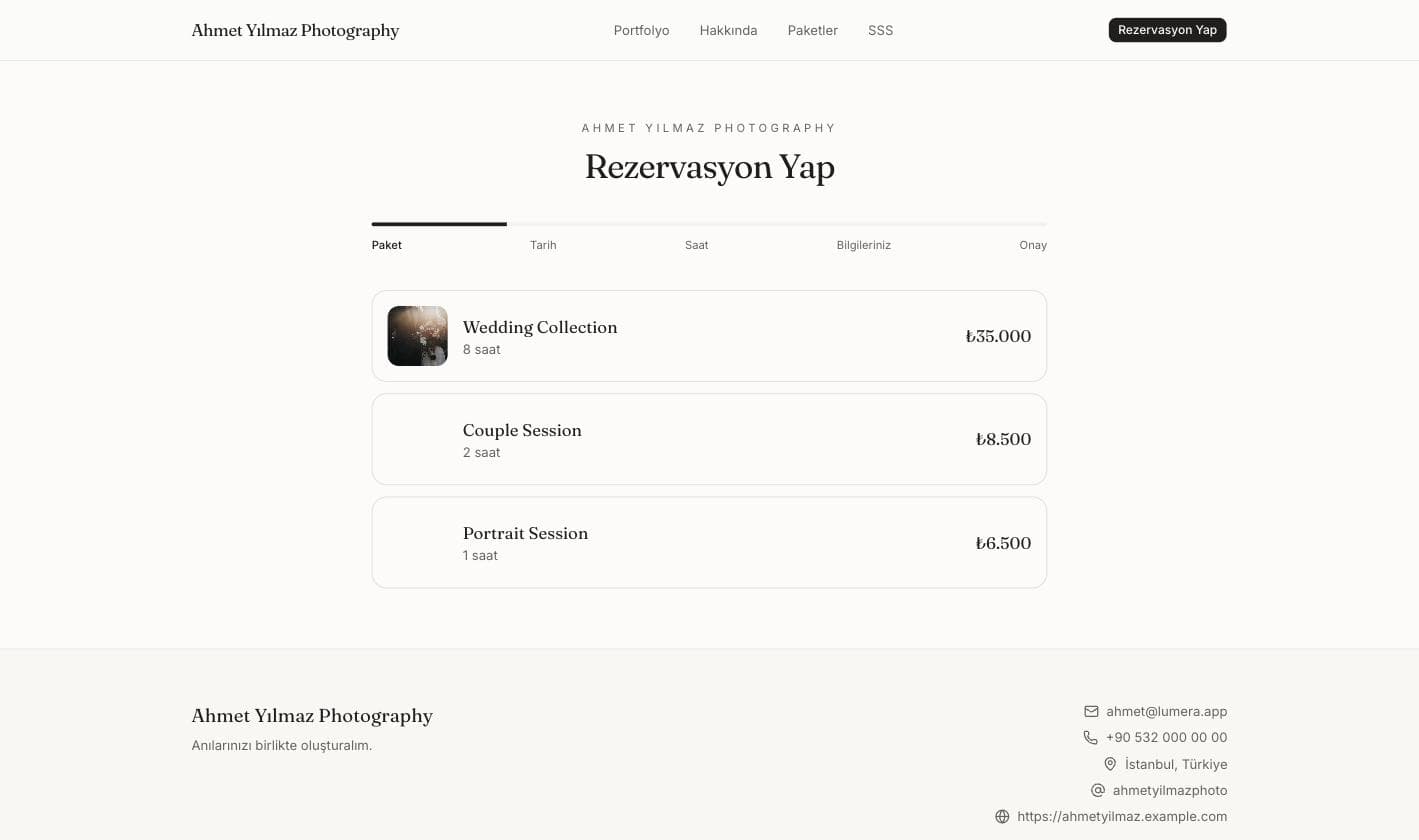Open the SSS page from navigation
Viewport: 1419px width, 840px height.
point(880,30)
